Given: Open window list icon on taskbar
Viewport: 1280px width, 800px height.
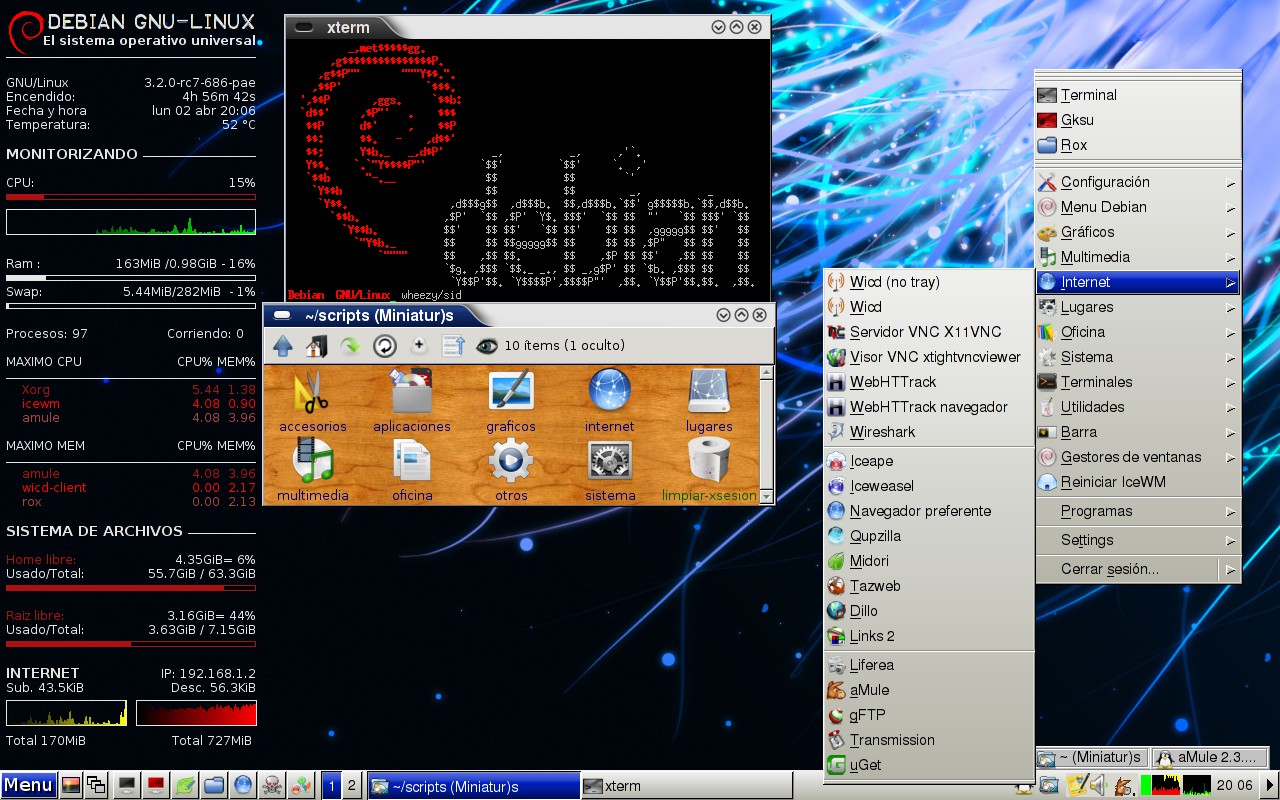Looking at the screenshot, I should [x=96, y=785].
